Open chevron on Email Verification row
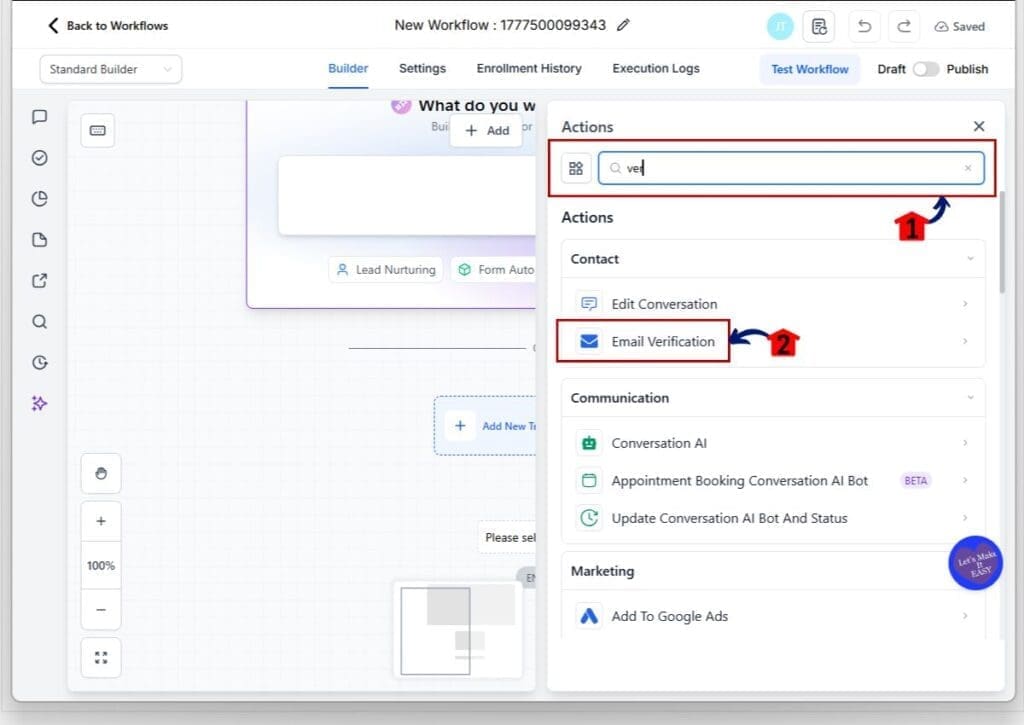 pyautogui.click(x=965, y=342)
